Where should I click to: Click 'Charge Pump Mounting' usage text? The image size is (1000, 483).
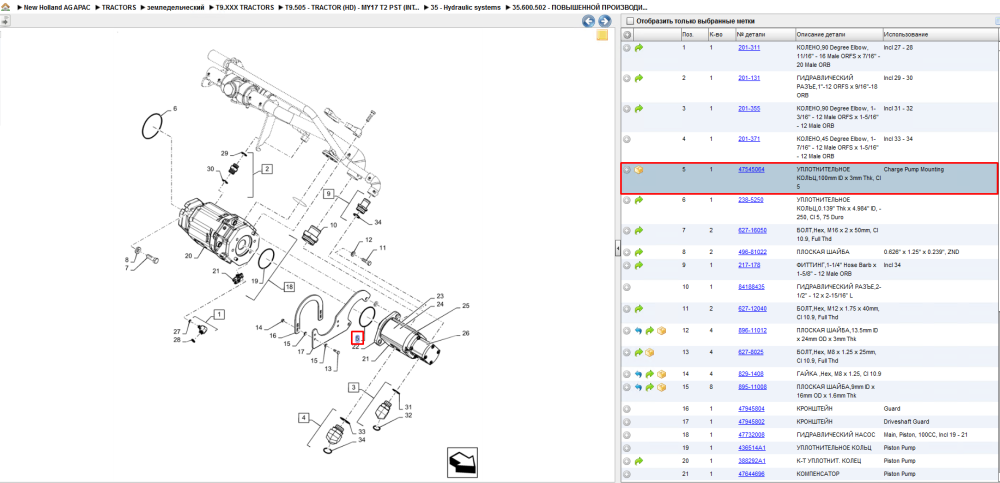913,170
